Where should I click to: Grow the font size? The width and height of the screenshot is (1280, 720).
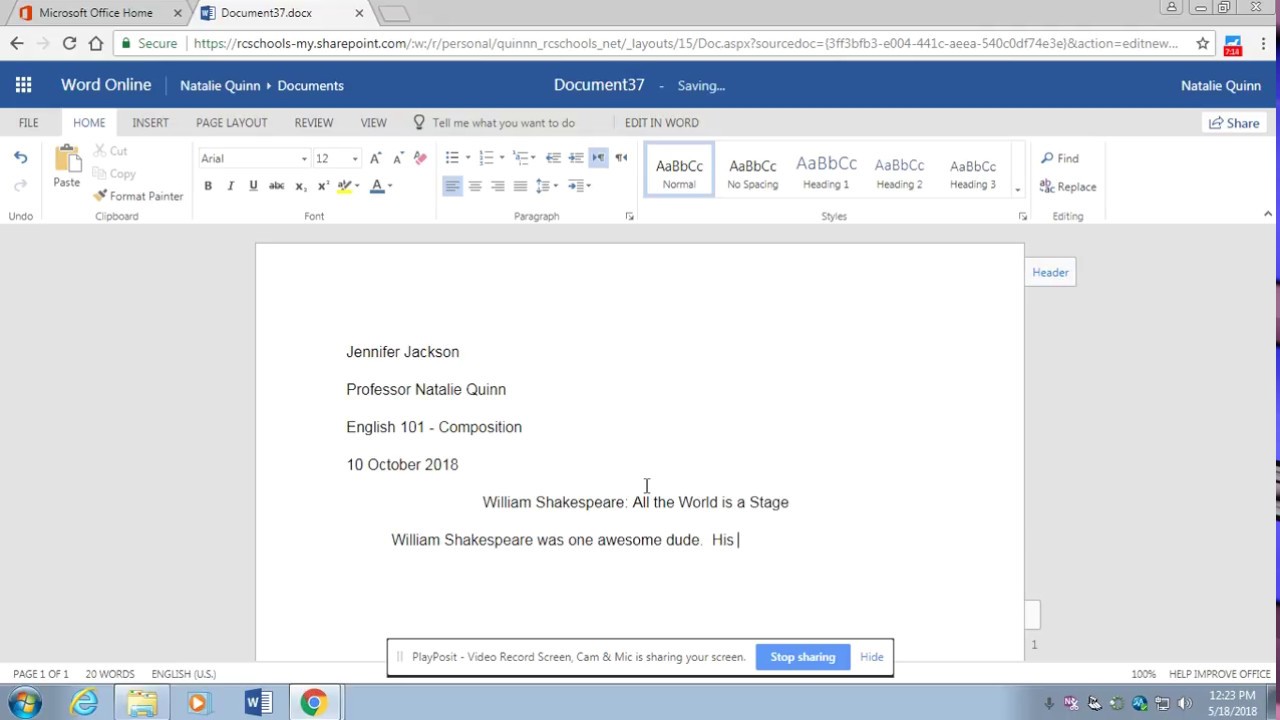pyautogui.click(x=375, y=158)
